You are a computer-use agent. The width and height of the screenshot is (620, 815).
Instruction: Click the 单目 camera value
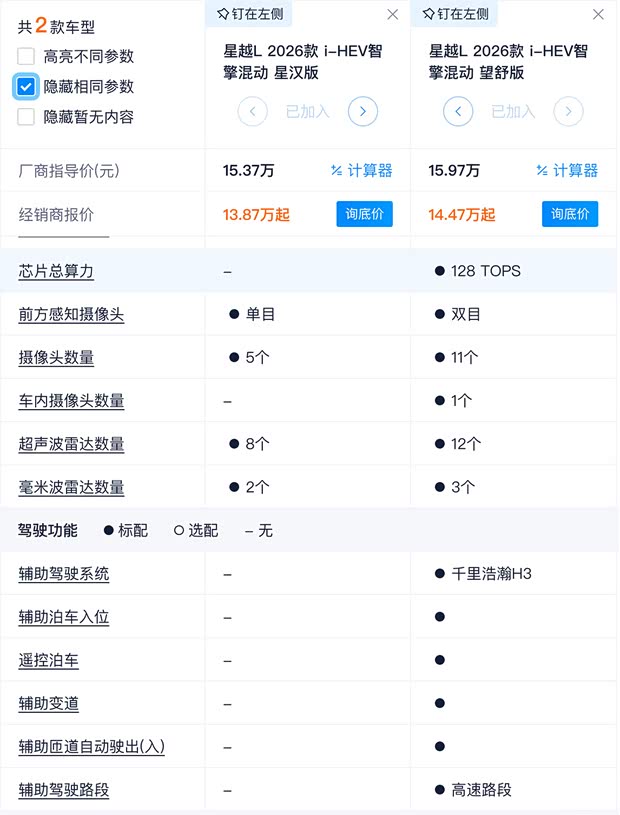pyautogui.click(x=260, y=314)
